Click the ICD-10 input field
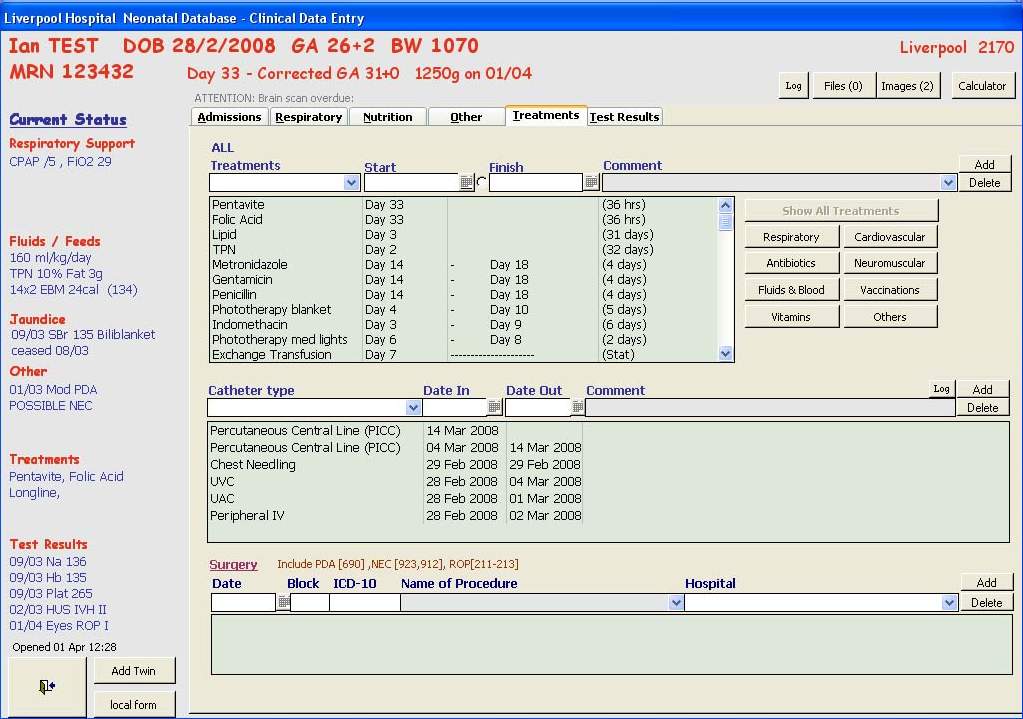 click(364, 603)
